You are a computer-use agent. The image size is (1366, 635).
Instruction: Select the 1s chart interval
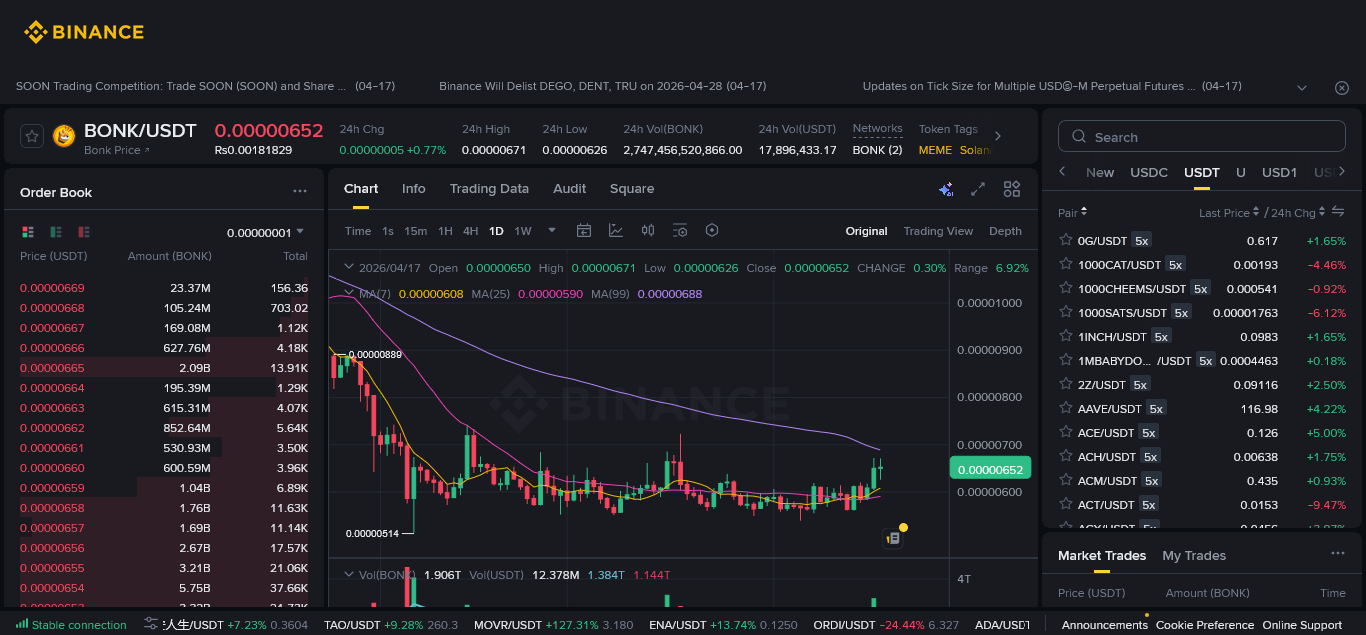(x=388, y=231)
